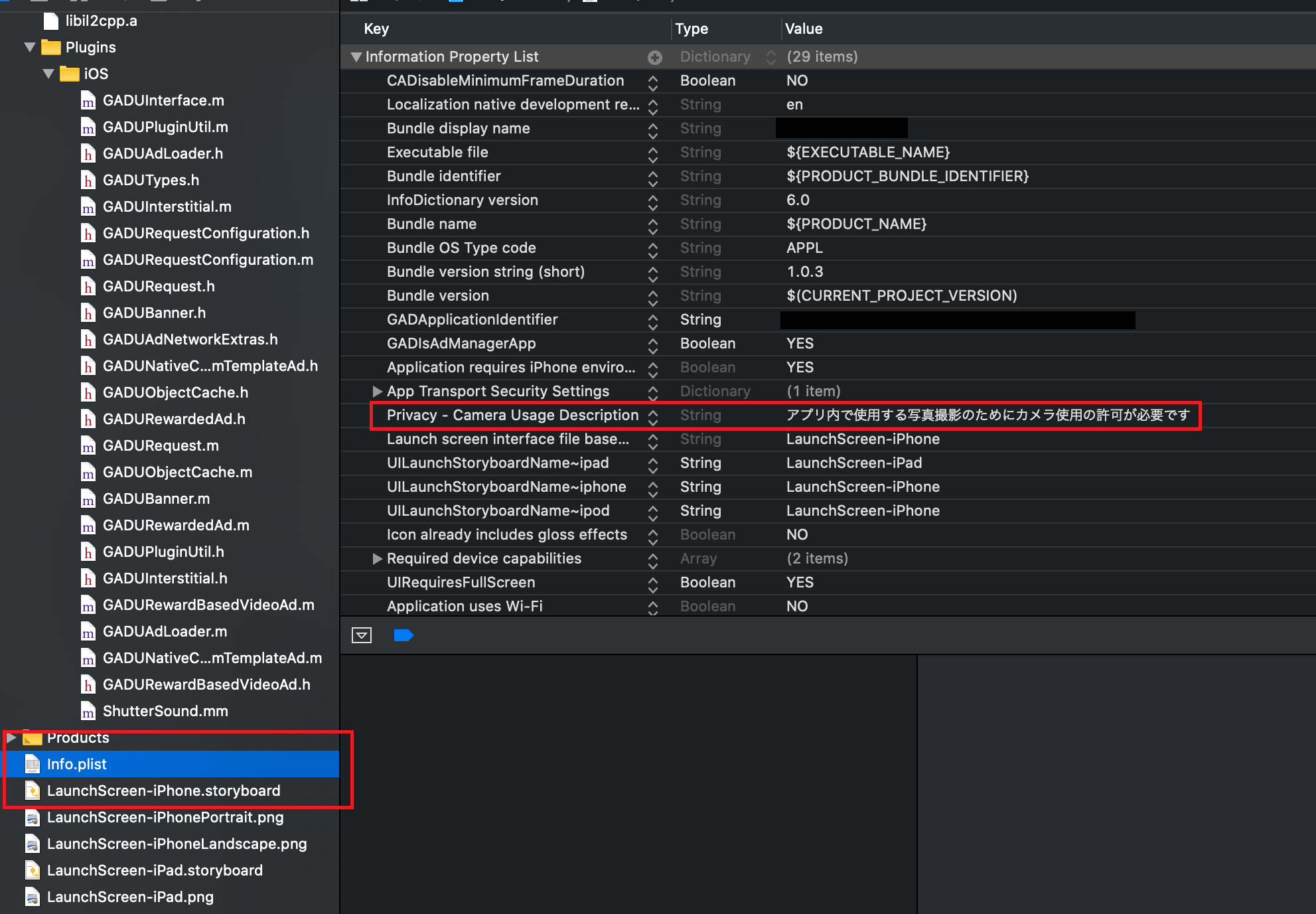Collapse the Plugins folder
This screenshot has height=914, width=1316.
30,47
